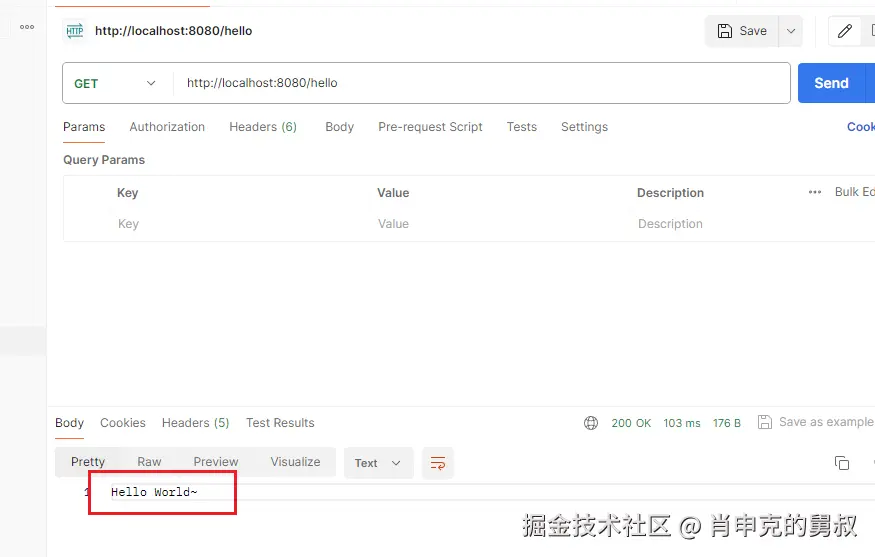Image resolution: width=875 pixels, height=557 pixels.
Task: Open the Test Results tab
Action: (280, 422)
